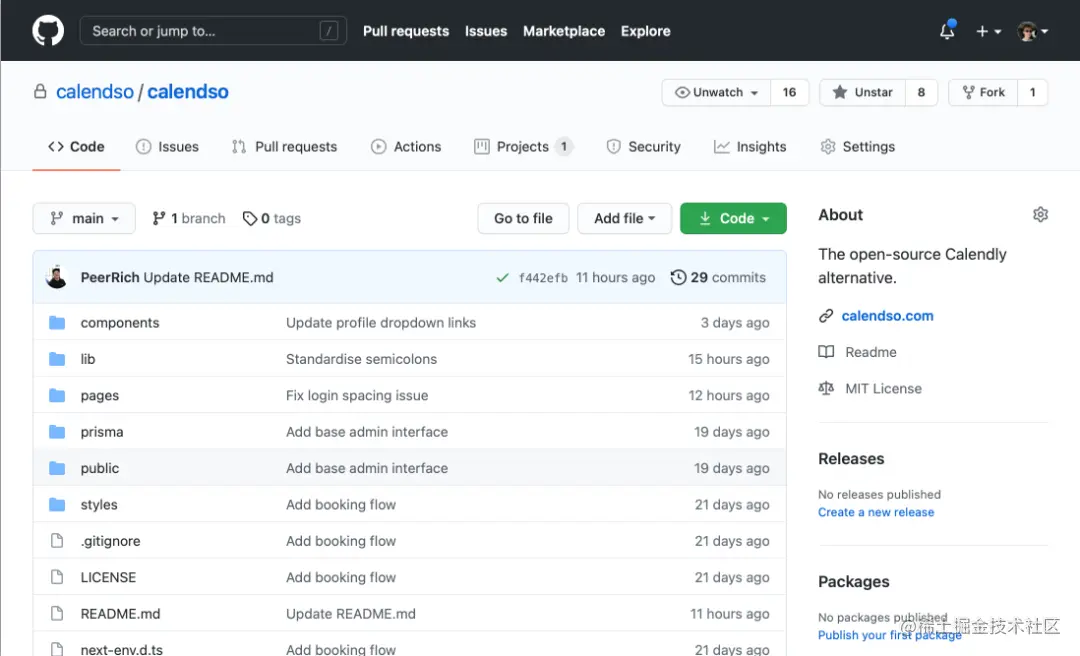The image size is (1080, 656).
Task: Open the LICENSE file
Action: point(108,577)
